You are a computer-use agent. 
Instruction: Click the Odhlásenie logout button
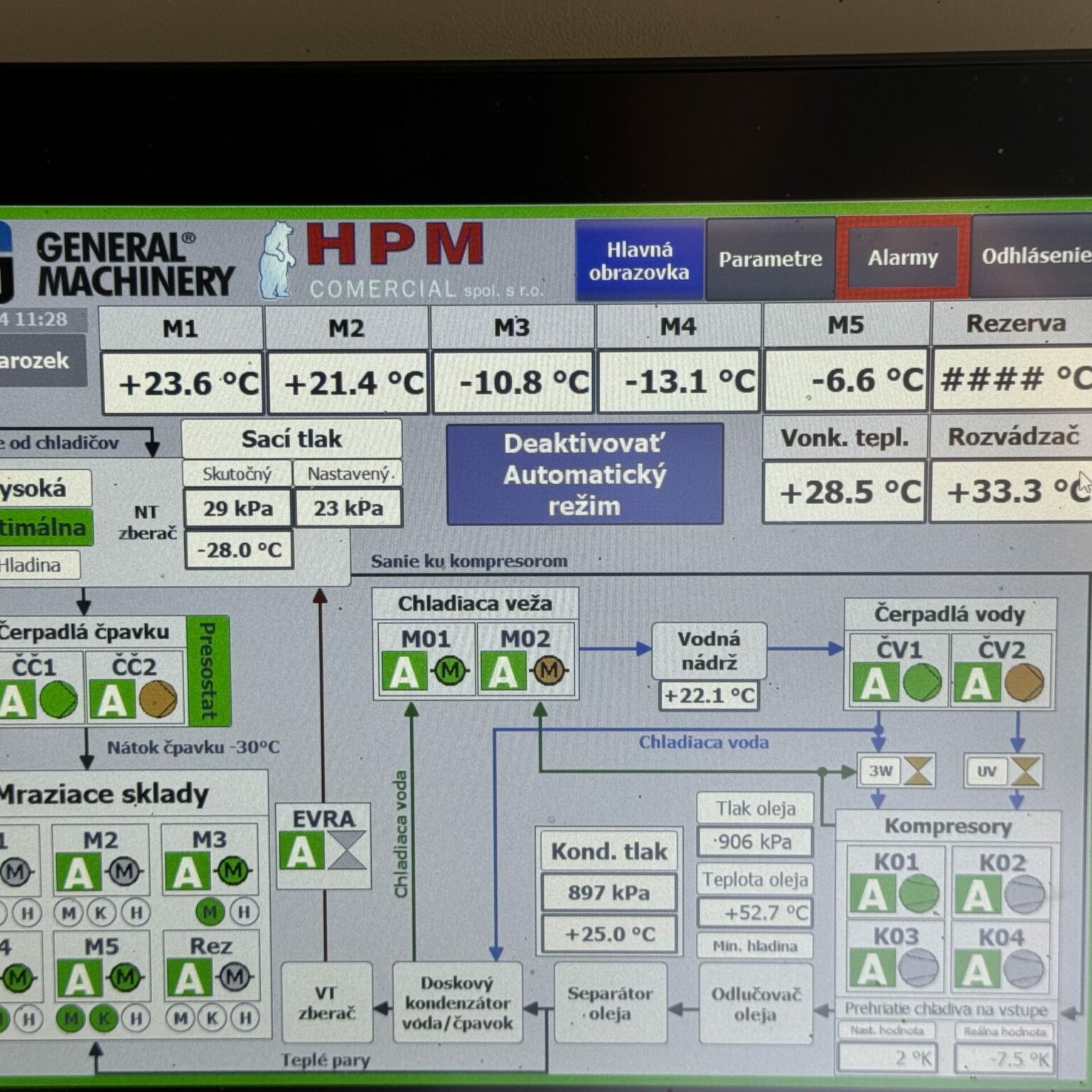pyautogui.click(x=1034, y=256)
